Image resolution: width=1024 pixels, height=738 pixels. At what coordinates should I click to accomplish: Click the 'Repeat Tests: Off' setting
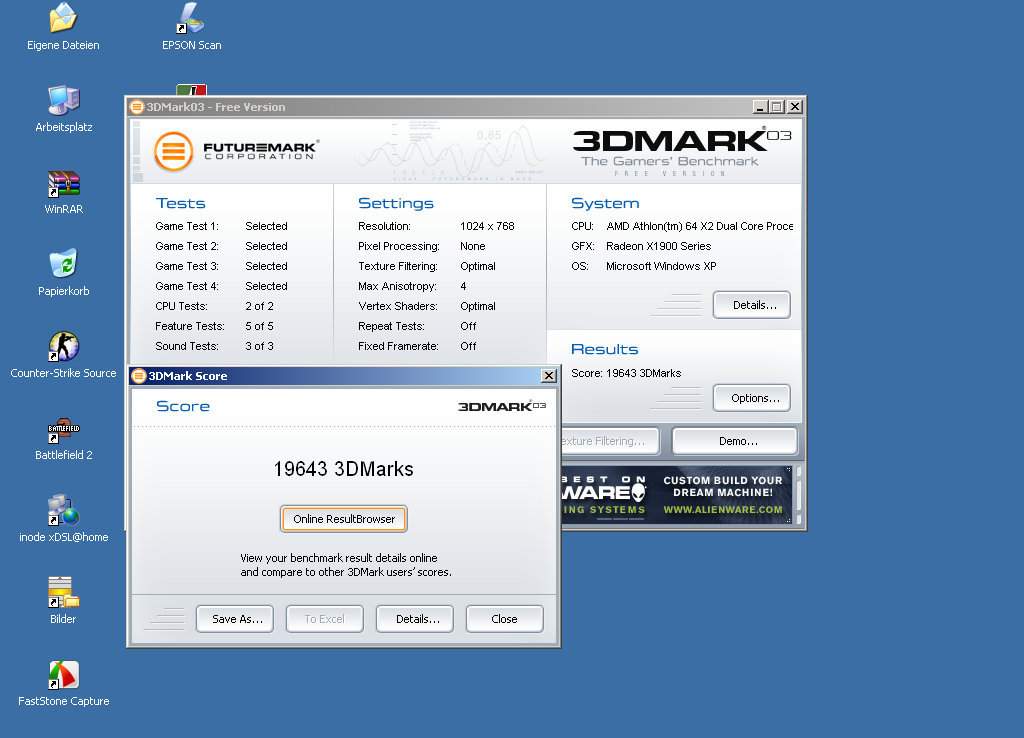click(x=417, y=326)
